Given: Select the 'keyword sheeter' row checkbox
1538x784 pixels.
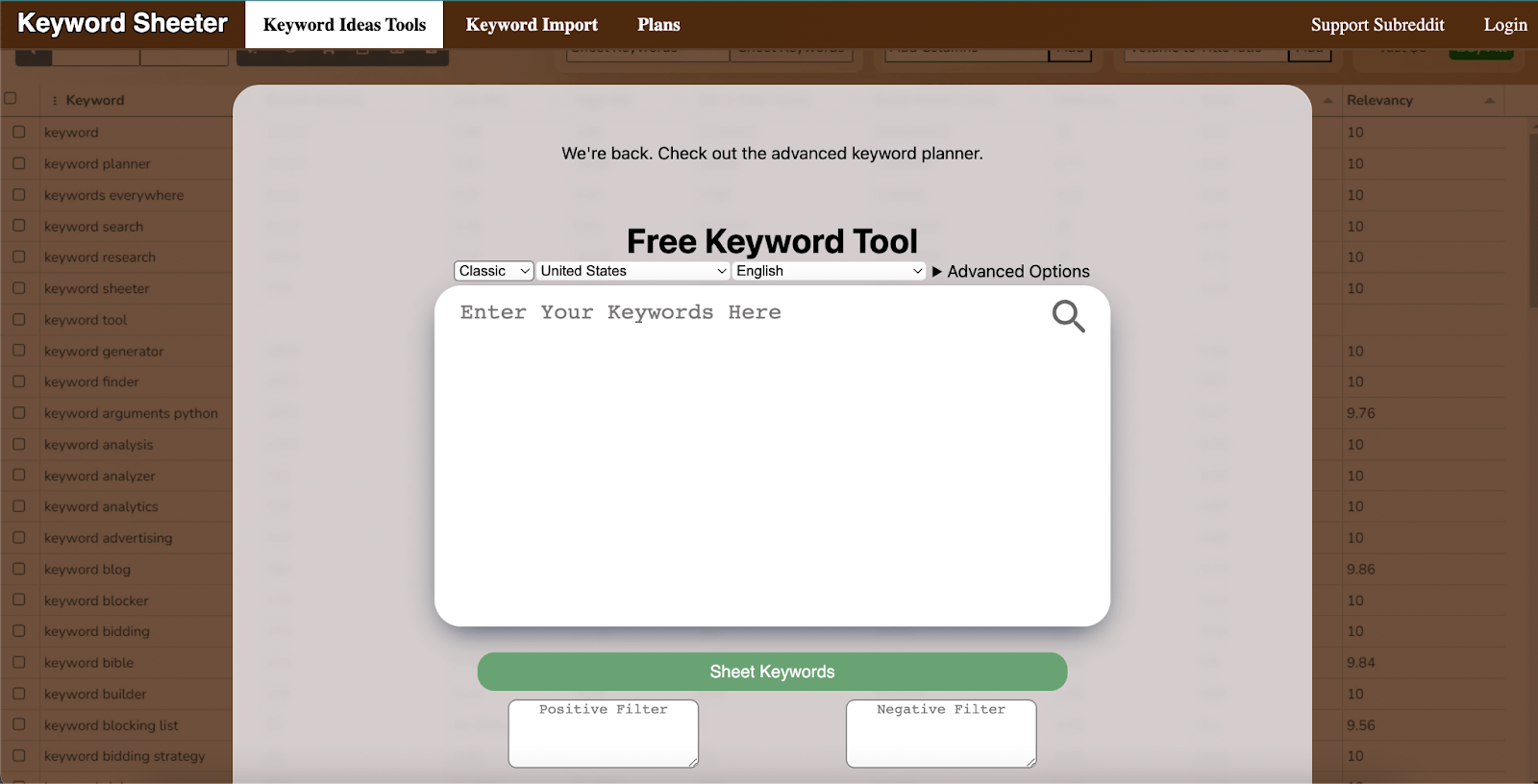Looking at the screenshot, I should 19,288.
